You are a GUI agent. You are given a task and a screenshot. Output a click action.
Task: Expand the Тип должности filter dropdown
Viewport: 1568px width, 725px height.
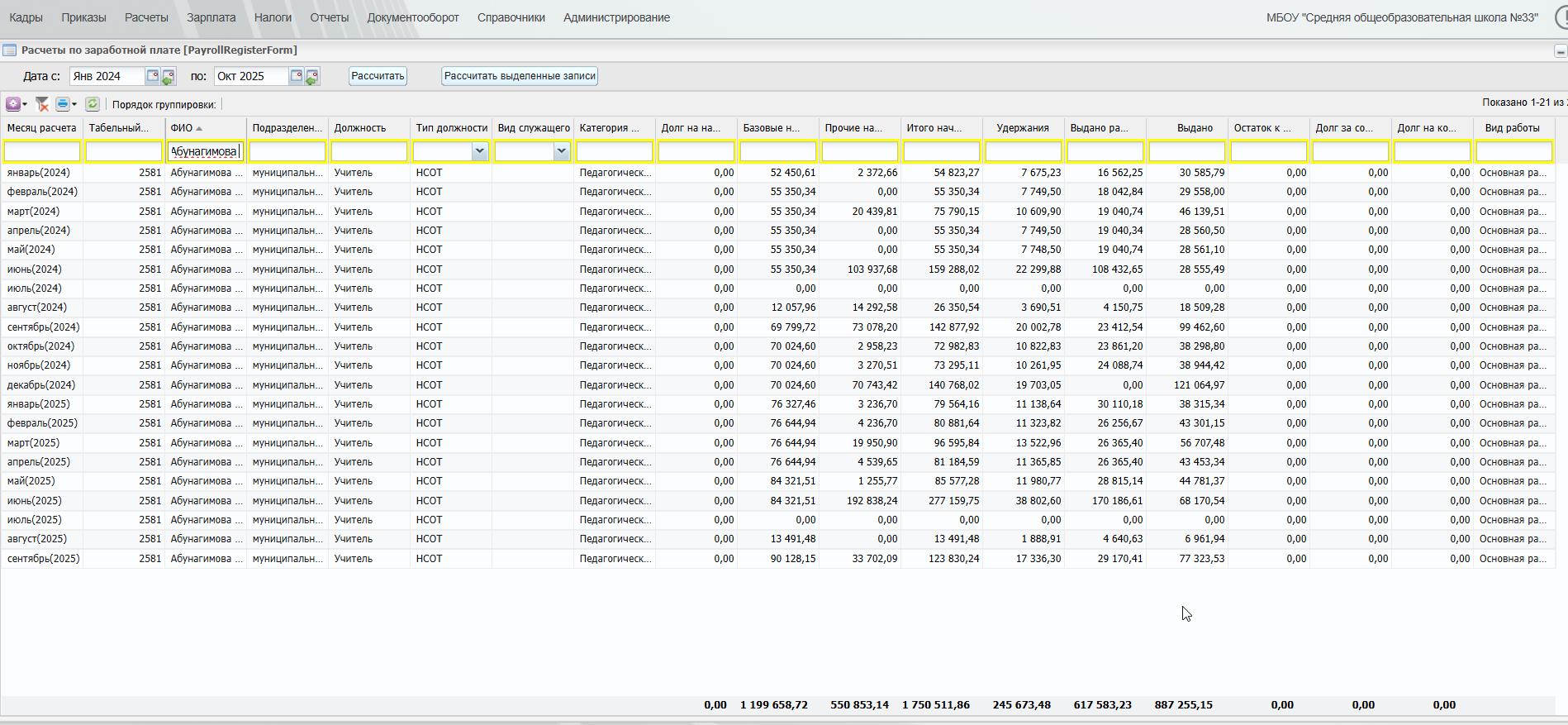[479, 151]
